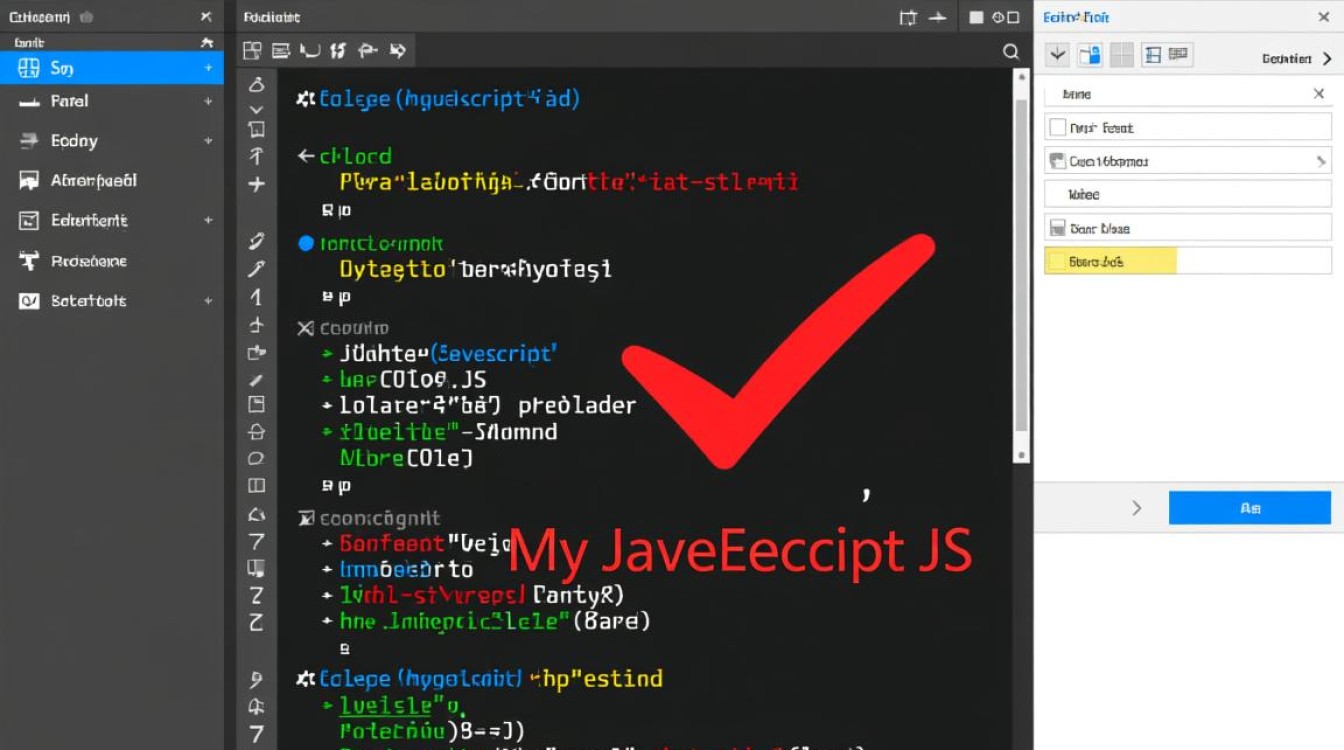Expand the plus on the highlighted blue row
The width and height of the screenshot is (1344, 750).
208,68
